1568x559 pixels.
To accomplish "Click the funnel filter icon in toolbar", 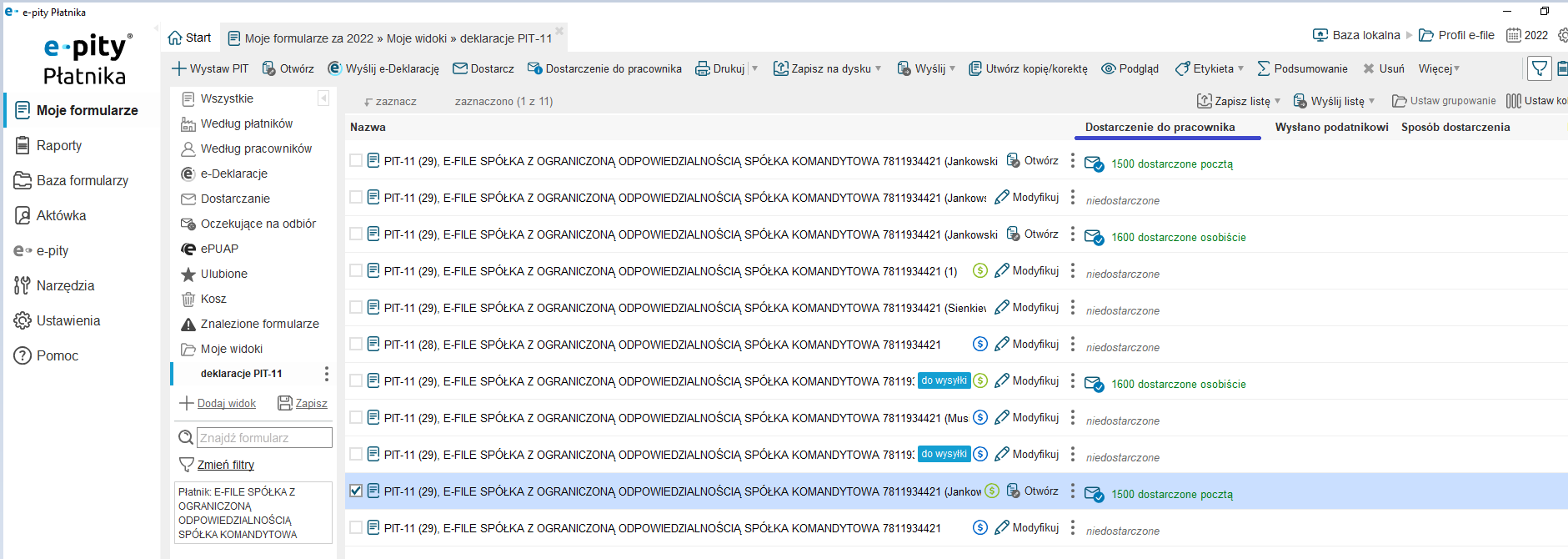I will (1540, 68).
